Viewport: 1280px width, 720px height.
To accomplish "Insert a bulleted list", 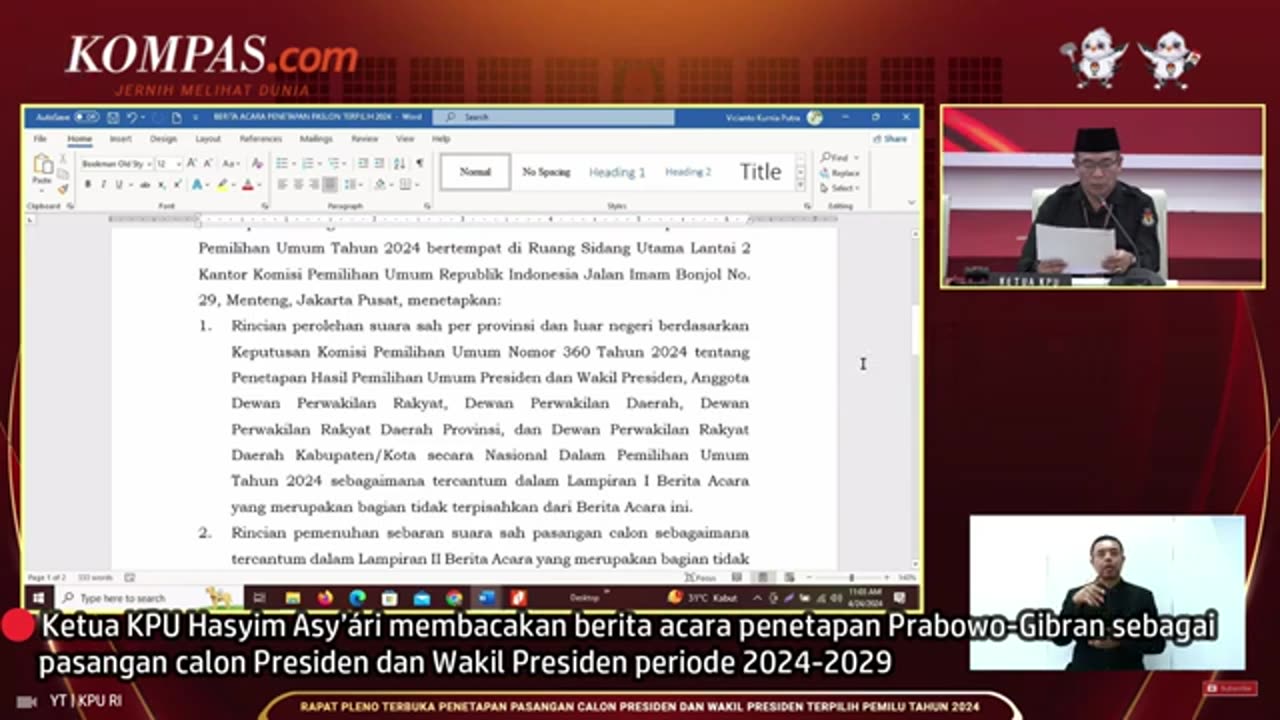I will click(282, 163).
